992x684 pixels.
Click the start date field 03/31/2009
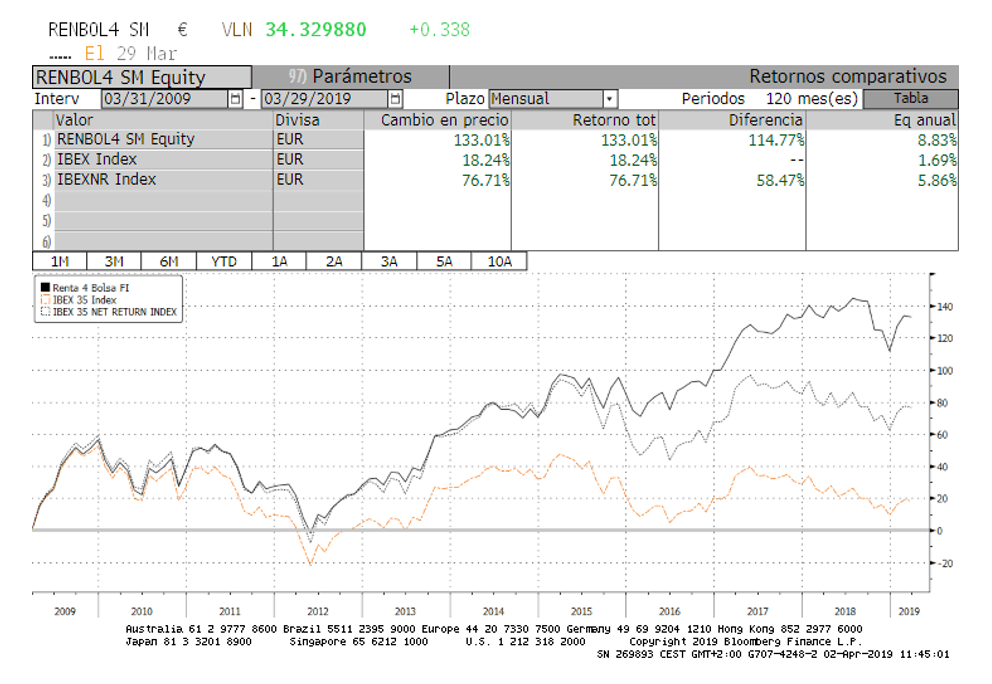click(x=164, y=99)
